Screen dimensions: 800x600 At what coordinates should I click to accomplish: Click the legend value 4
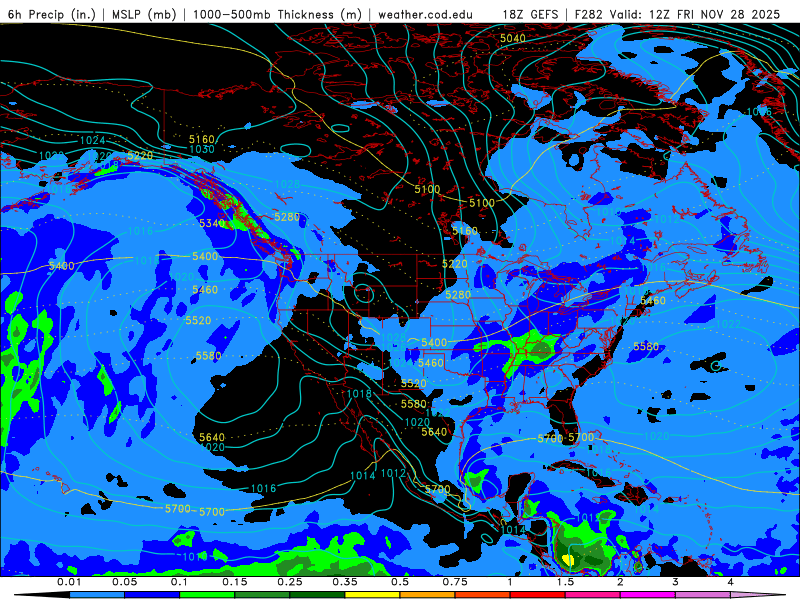[x=731, y=582]
